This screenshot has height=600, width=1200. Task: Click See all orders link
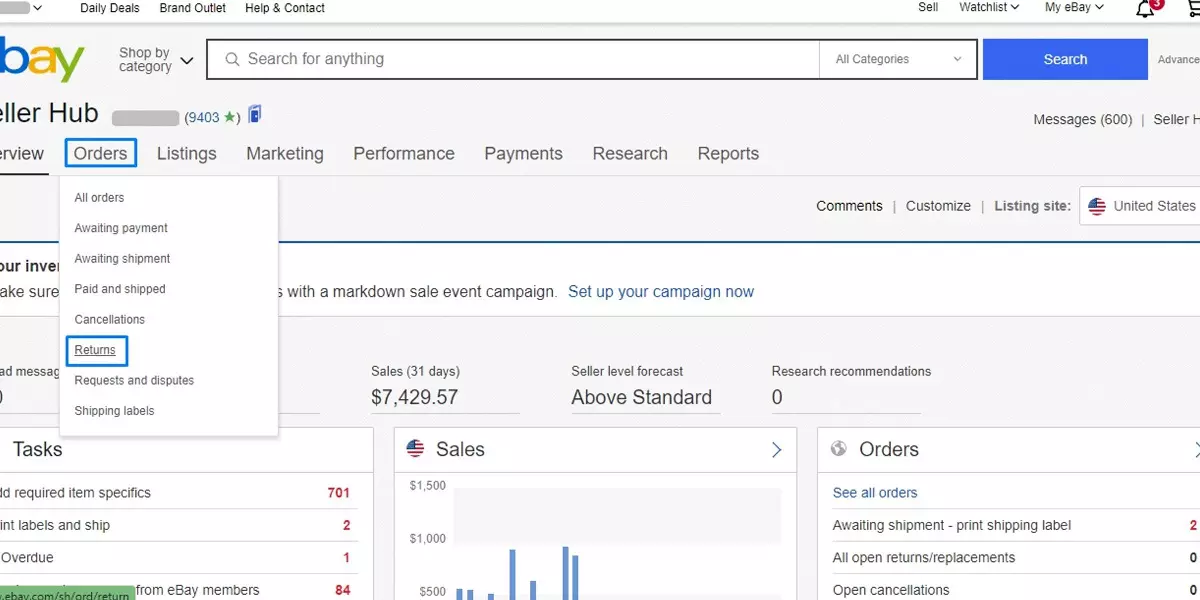pyautogui.click(x=875, y=493)
